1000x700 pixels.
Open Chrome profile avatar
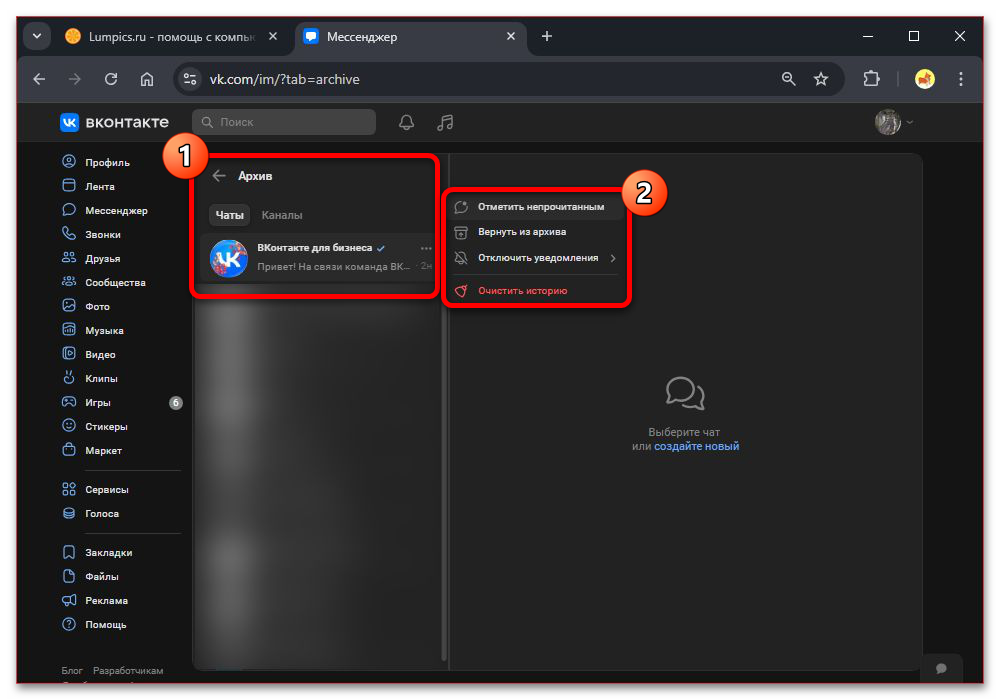coord(925,79)
